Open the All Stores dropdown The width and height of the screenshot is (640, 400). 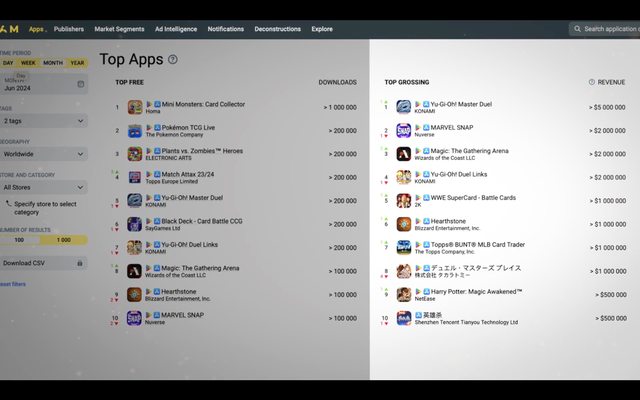[x=43, y=187]
